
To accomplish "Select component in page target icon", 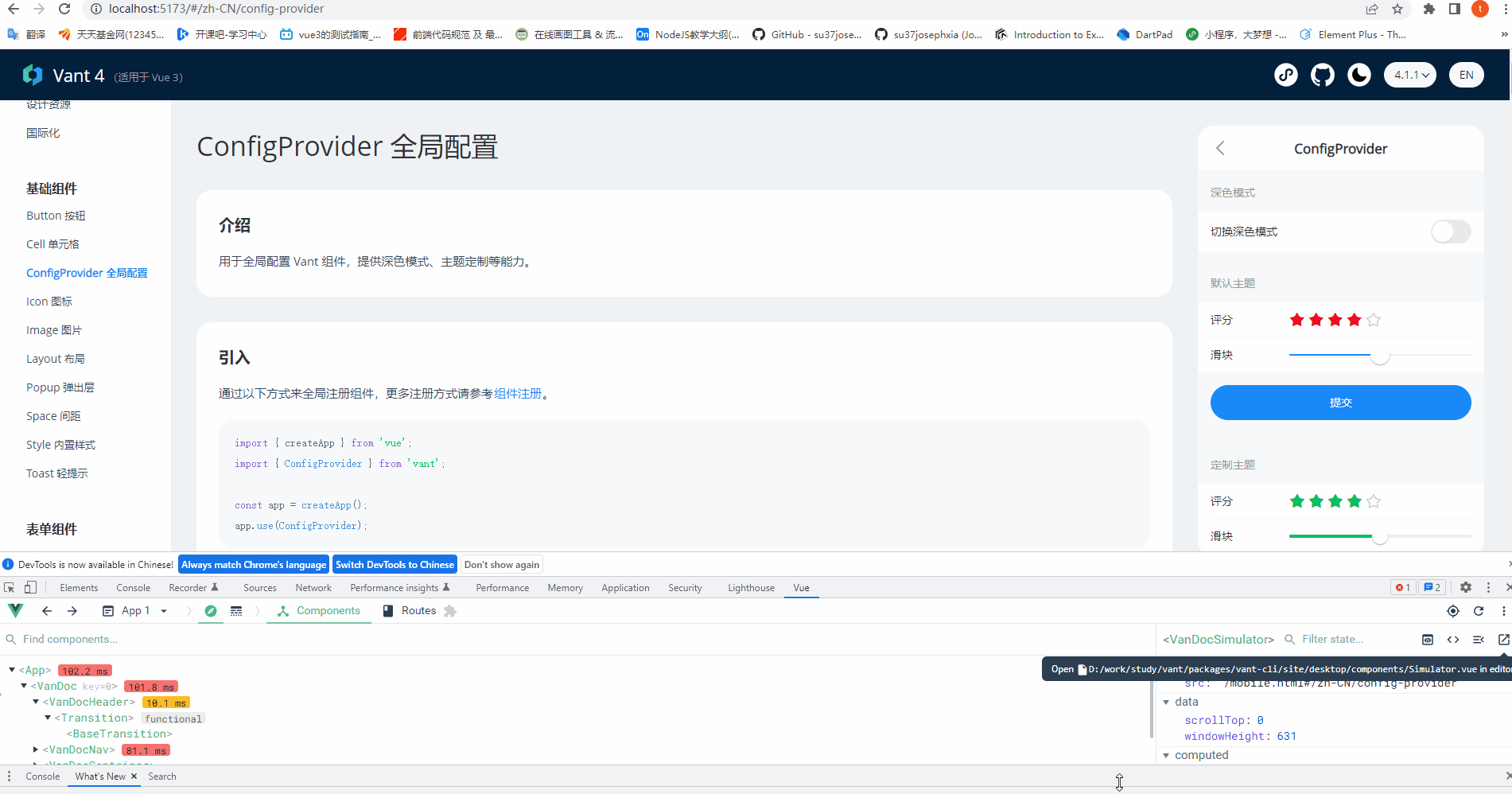I will click(1453, 611).
